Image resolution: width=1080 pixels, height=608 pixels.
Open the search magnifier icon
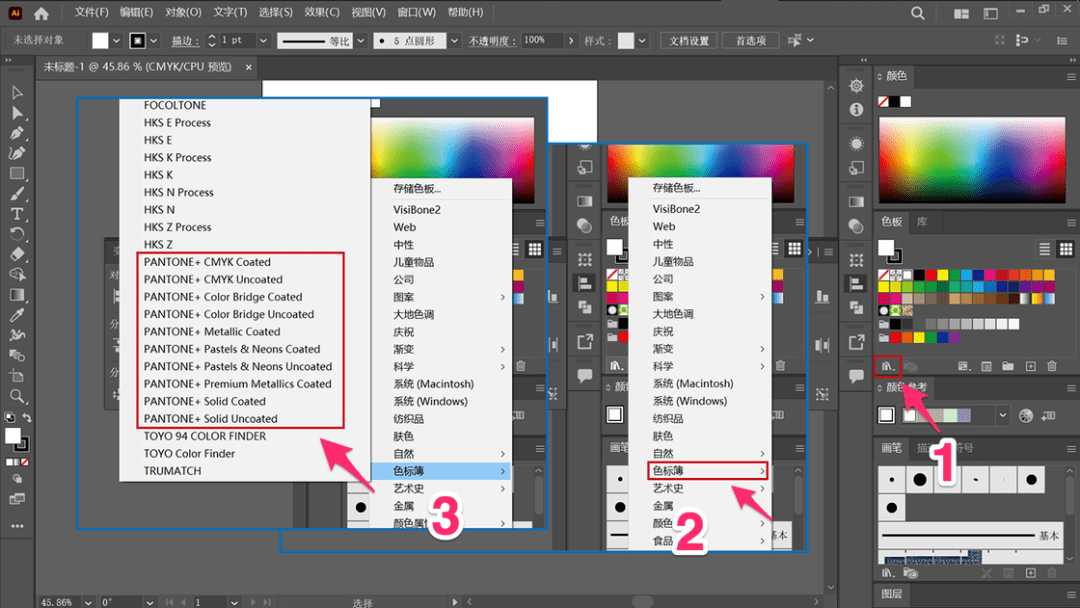pyautogui.click(x=917, y=13)
